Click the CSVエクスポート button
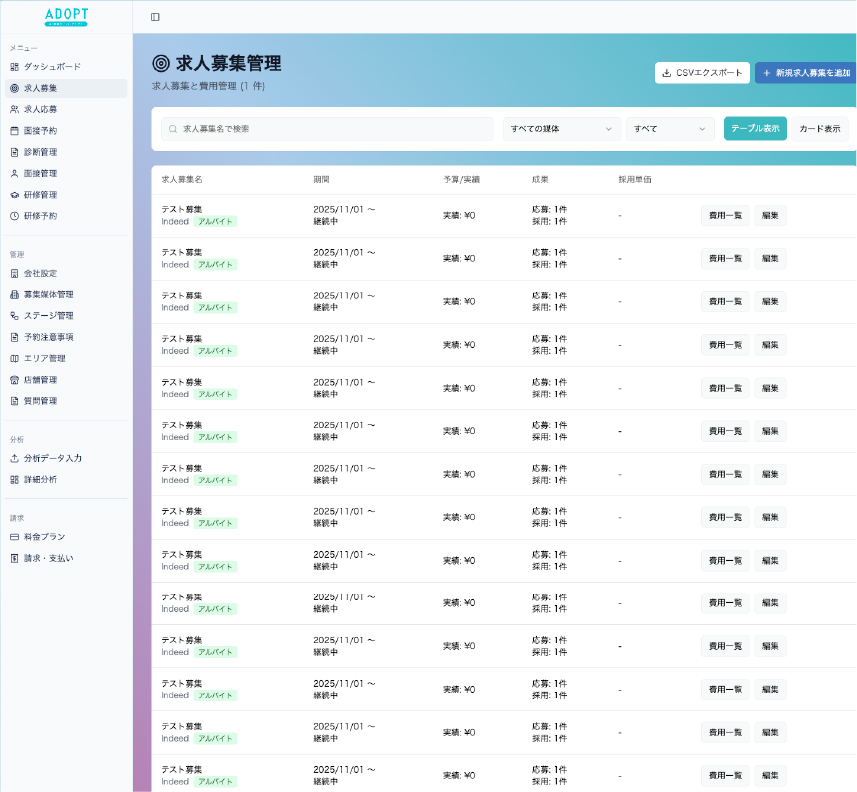 tap(702, 73)
